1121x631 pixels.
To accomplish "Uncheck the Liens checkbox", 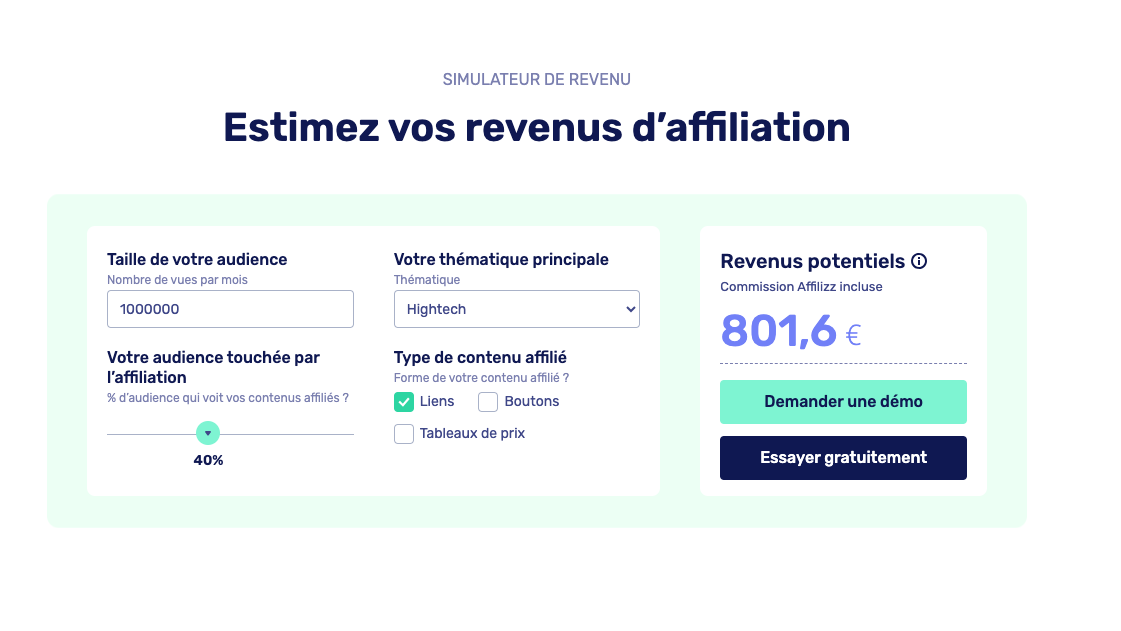I will coord(404,402).
